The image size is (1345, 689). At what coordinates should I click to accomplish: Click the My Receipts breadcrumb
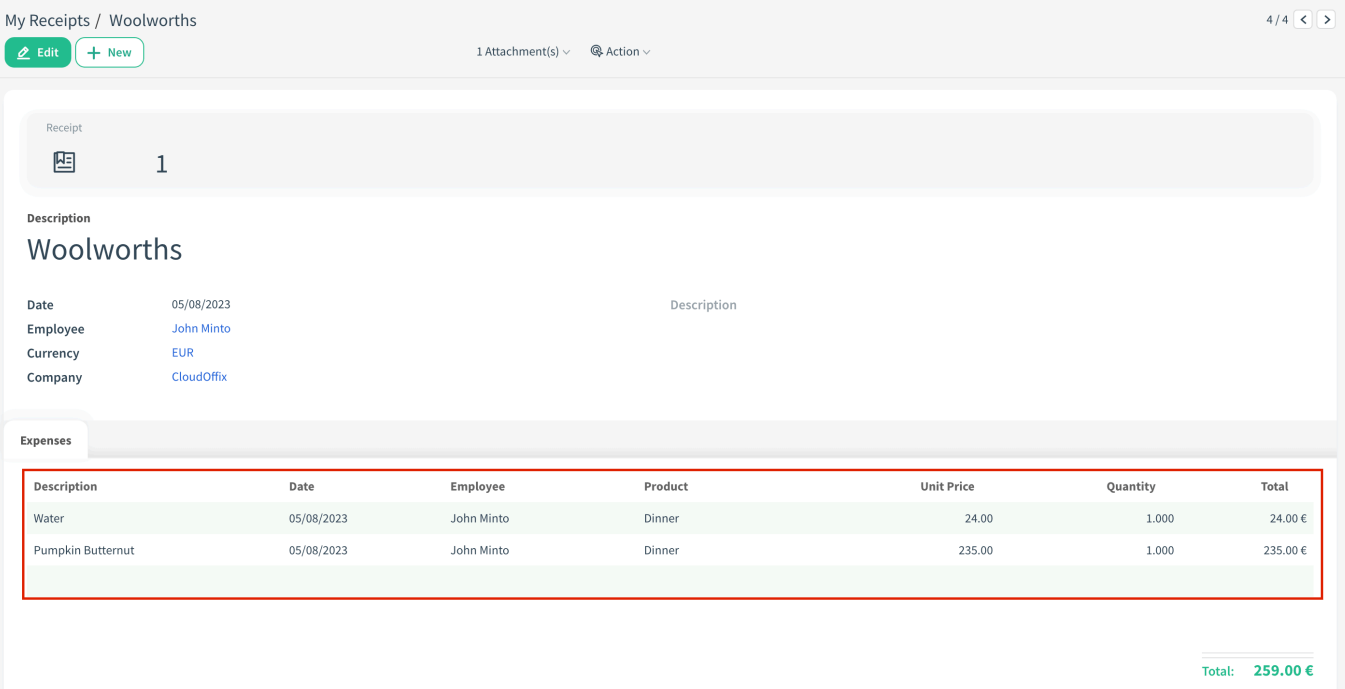pos(47,20)
